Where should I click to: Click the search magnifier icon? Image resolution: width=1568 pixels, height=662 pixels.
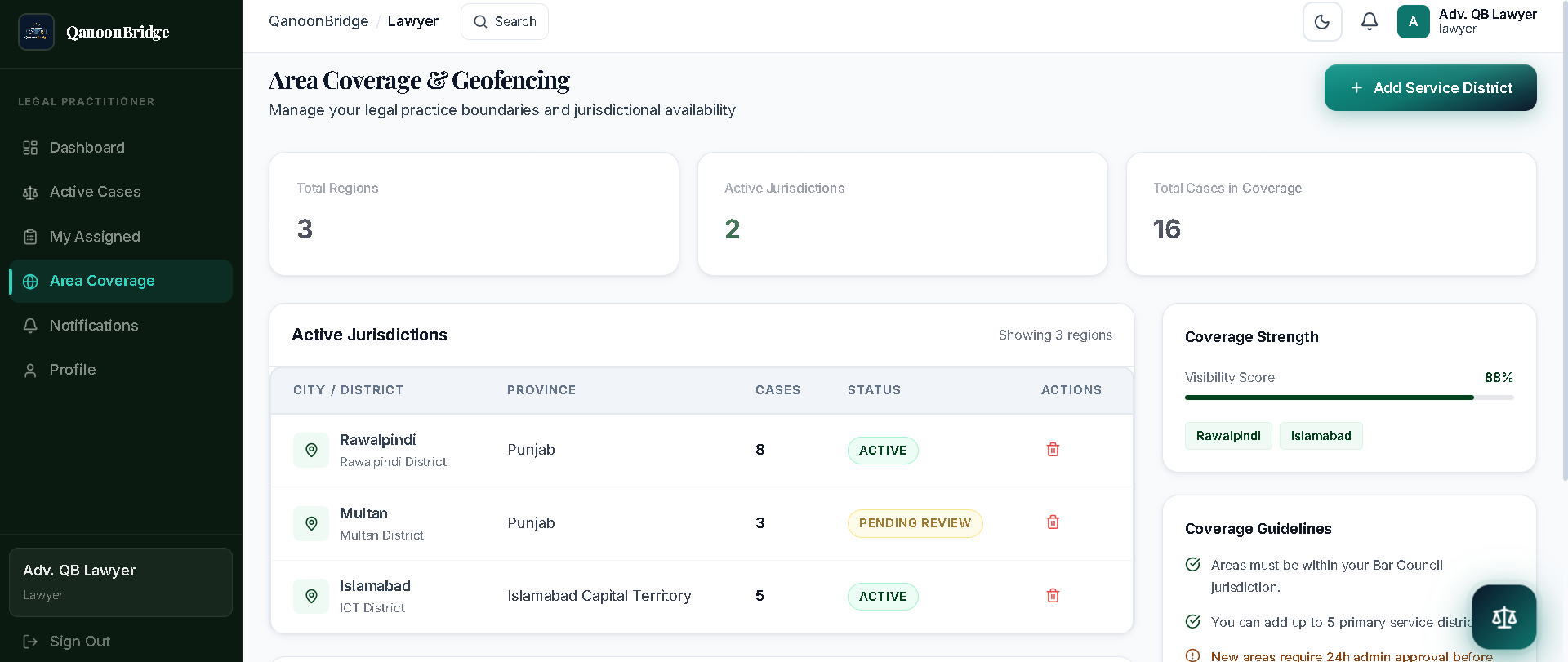tap(480, 22)
